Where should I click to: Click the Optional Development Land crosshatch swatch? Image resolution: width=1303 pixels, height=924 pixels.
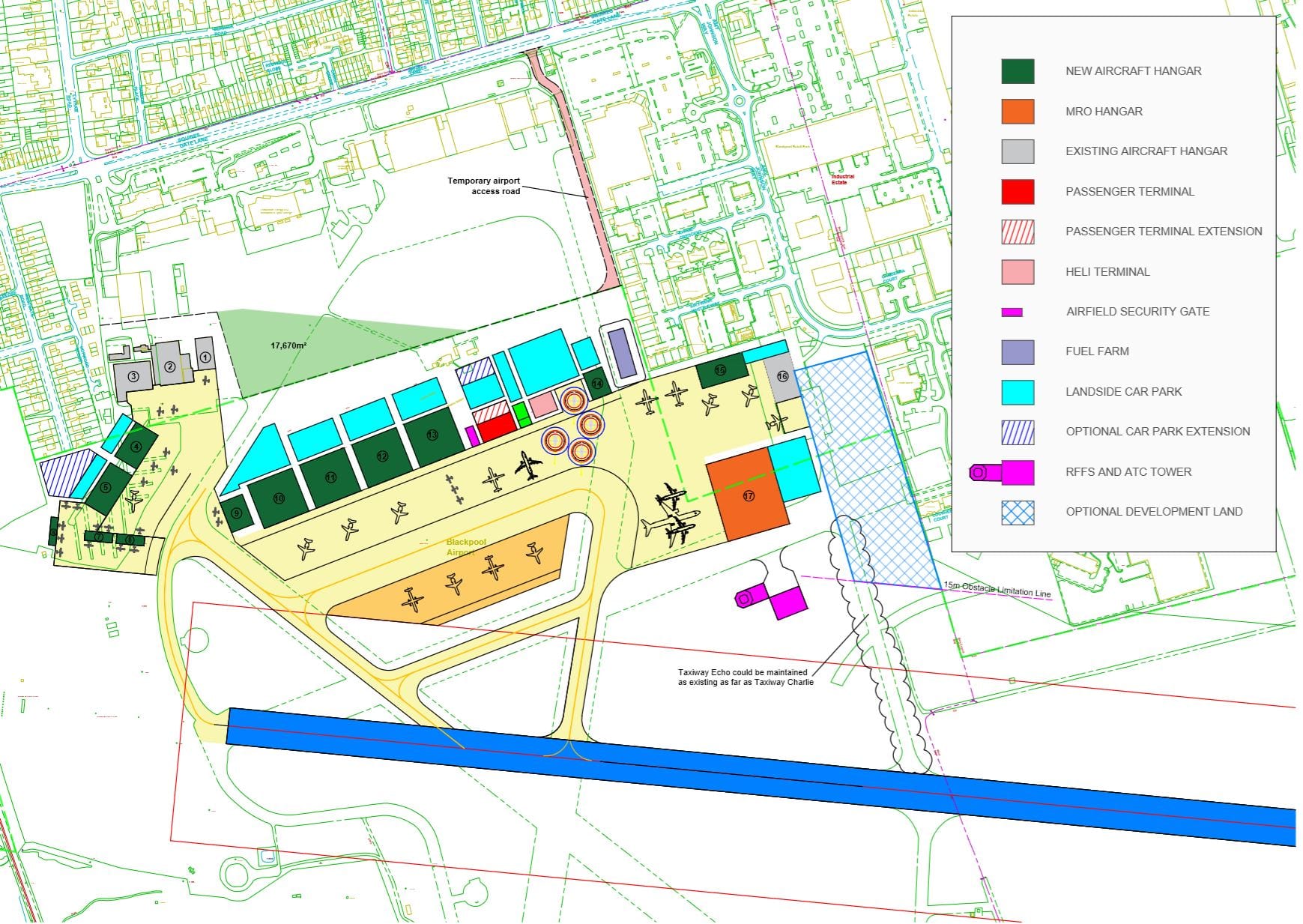coord(1018,513)
